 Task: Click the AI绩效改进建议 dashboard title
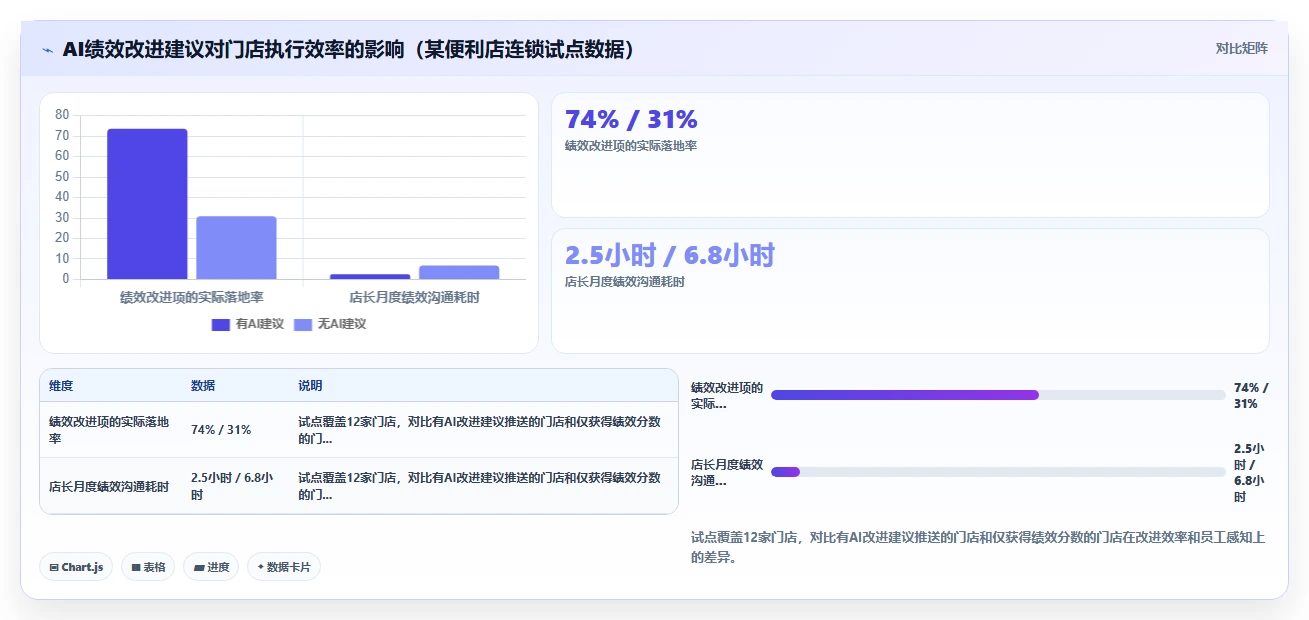point(349,49)
